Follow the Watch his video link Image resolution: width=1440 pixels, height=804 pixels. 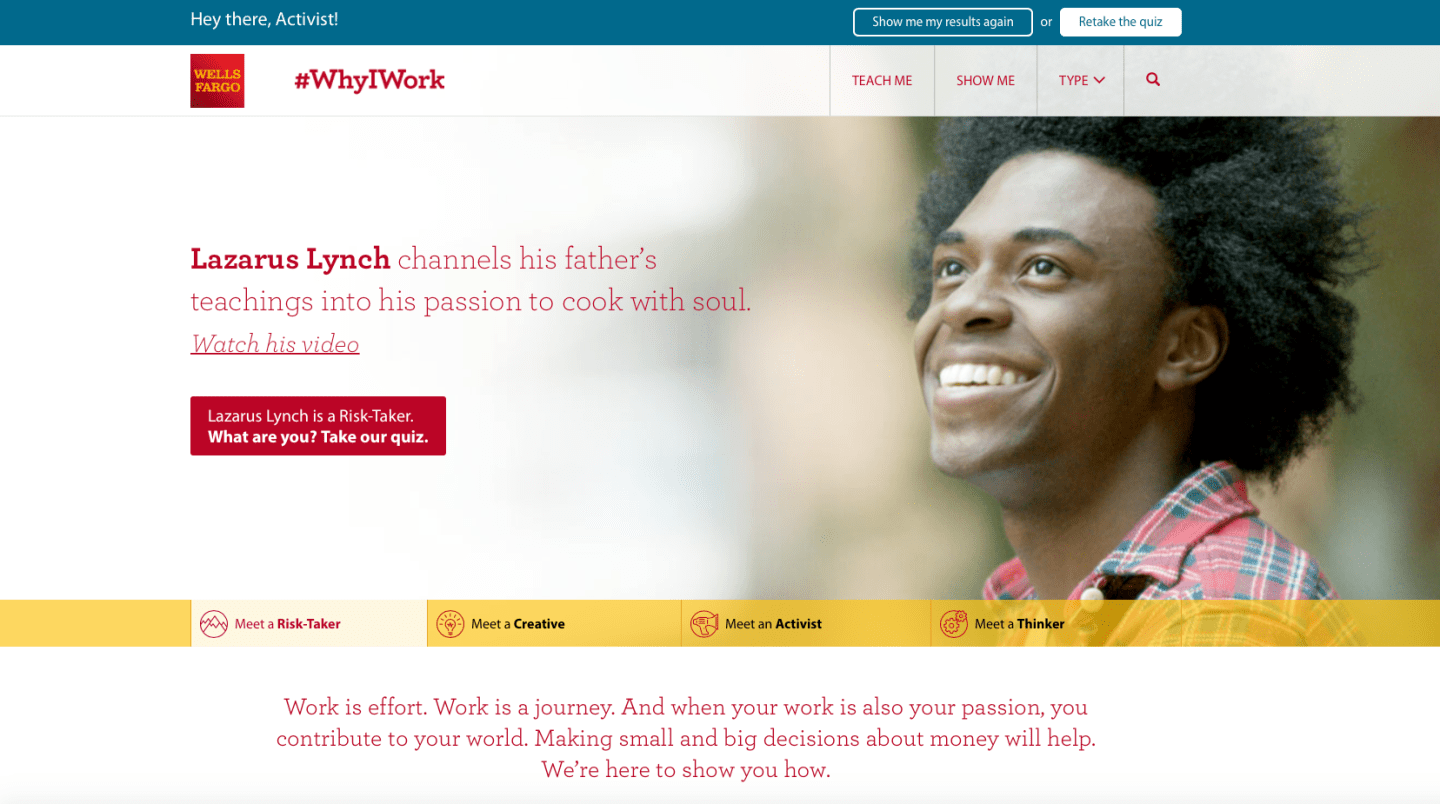click(275, 344)
